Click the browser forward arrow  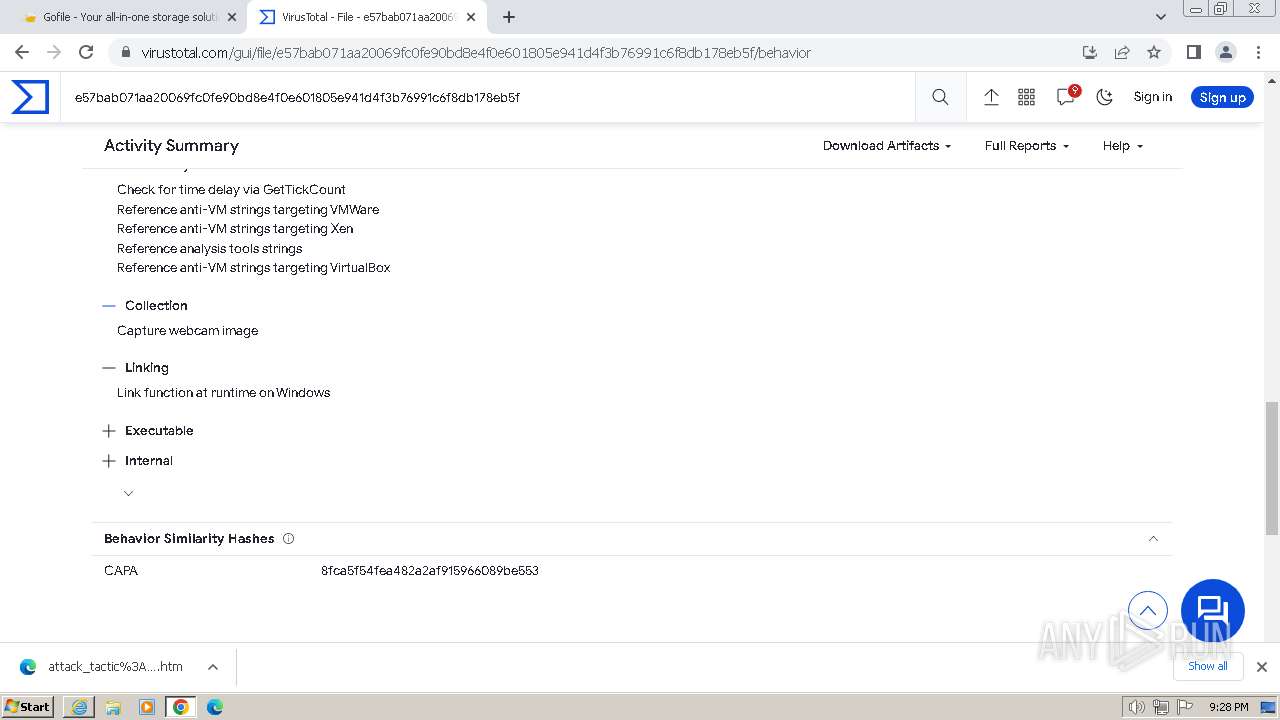[54, 52]
